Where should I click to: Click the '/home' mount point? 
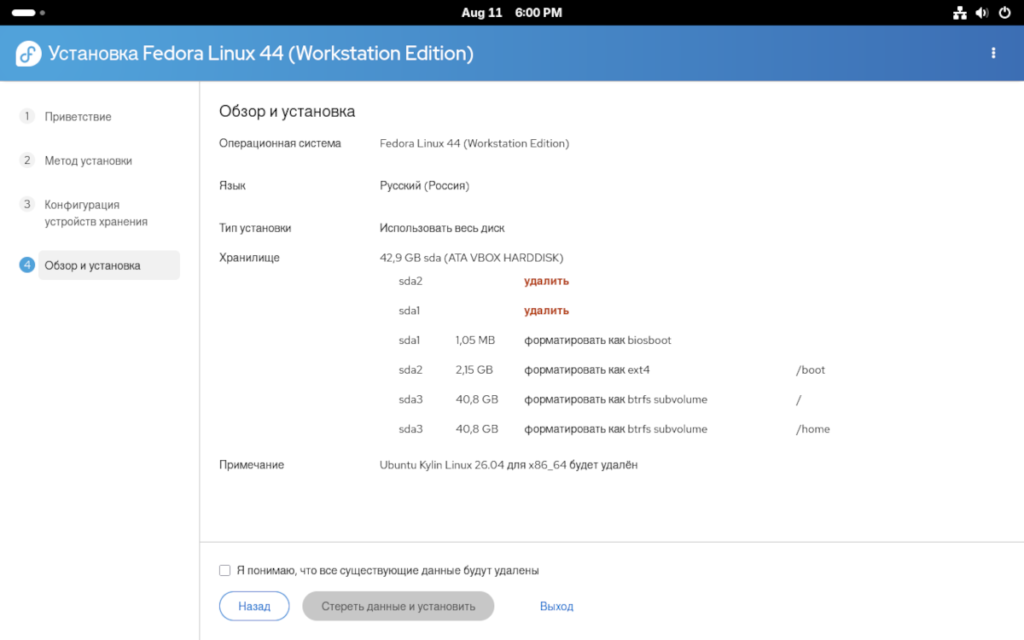[812, 429]
